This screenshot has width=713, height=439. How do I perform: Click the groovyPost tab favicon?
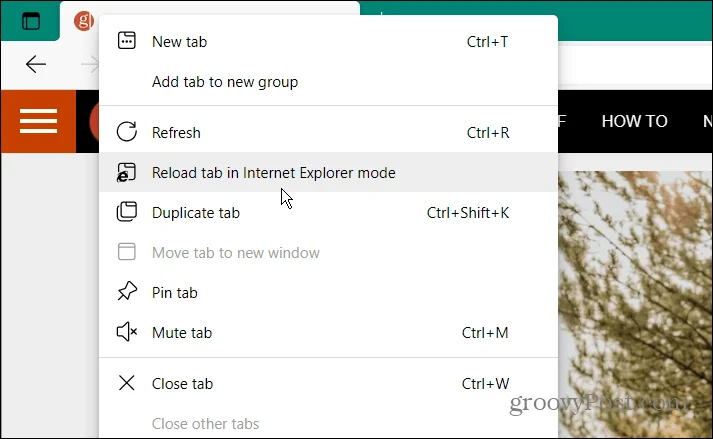click(84, 21)
